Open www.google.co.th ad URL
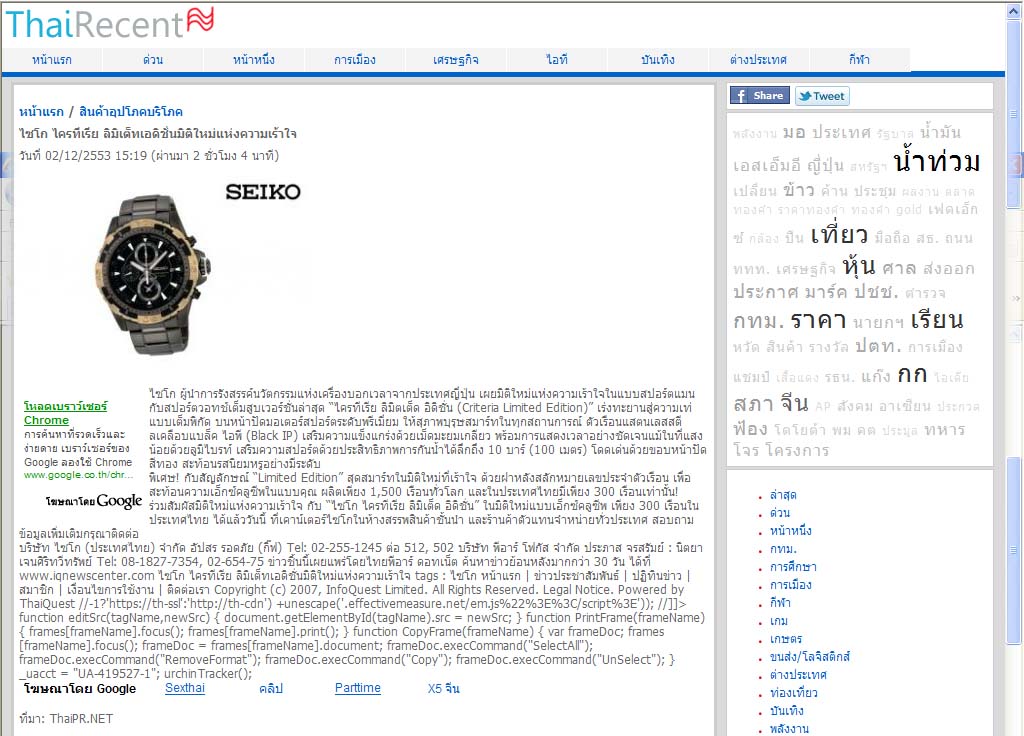The image size is (1024, 736). 78,475
